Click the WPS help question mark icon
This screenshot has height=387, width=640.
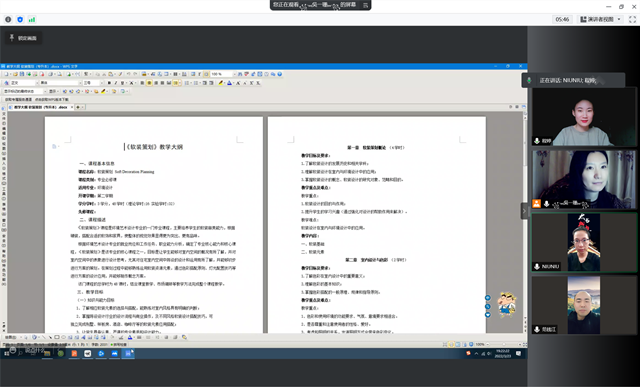pyautogui.click(x=280, y=74)
